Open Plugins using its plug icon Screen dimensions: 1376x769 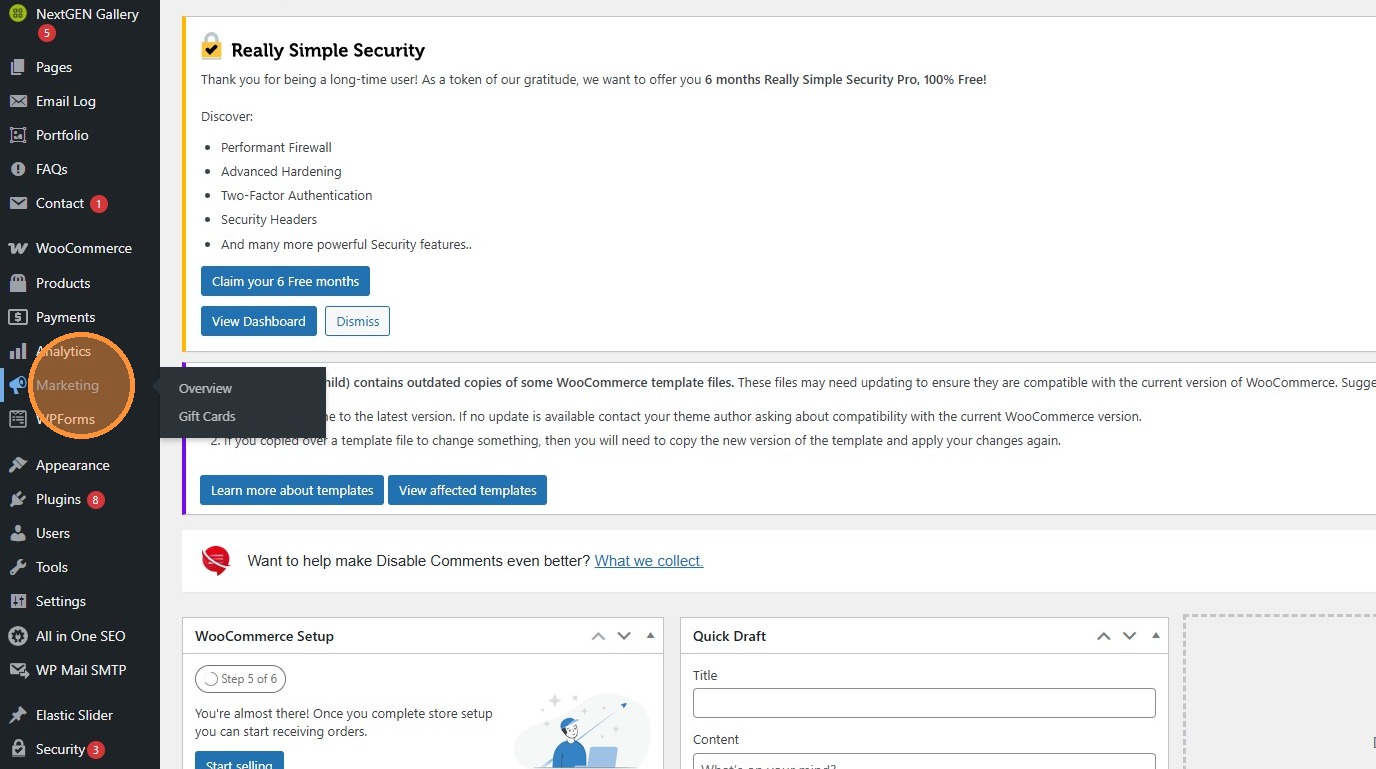click(17, 499)
